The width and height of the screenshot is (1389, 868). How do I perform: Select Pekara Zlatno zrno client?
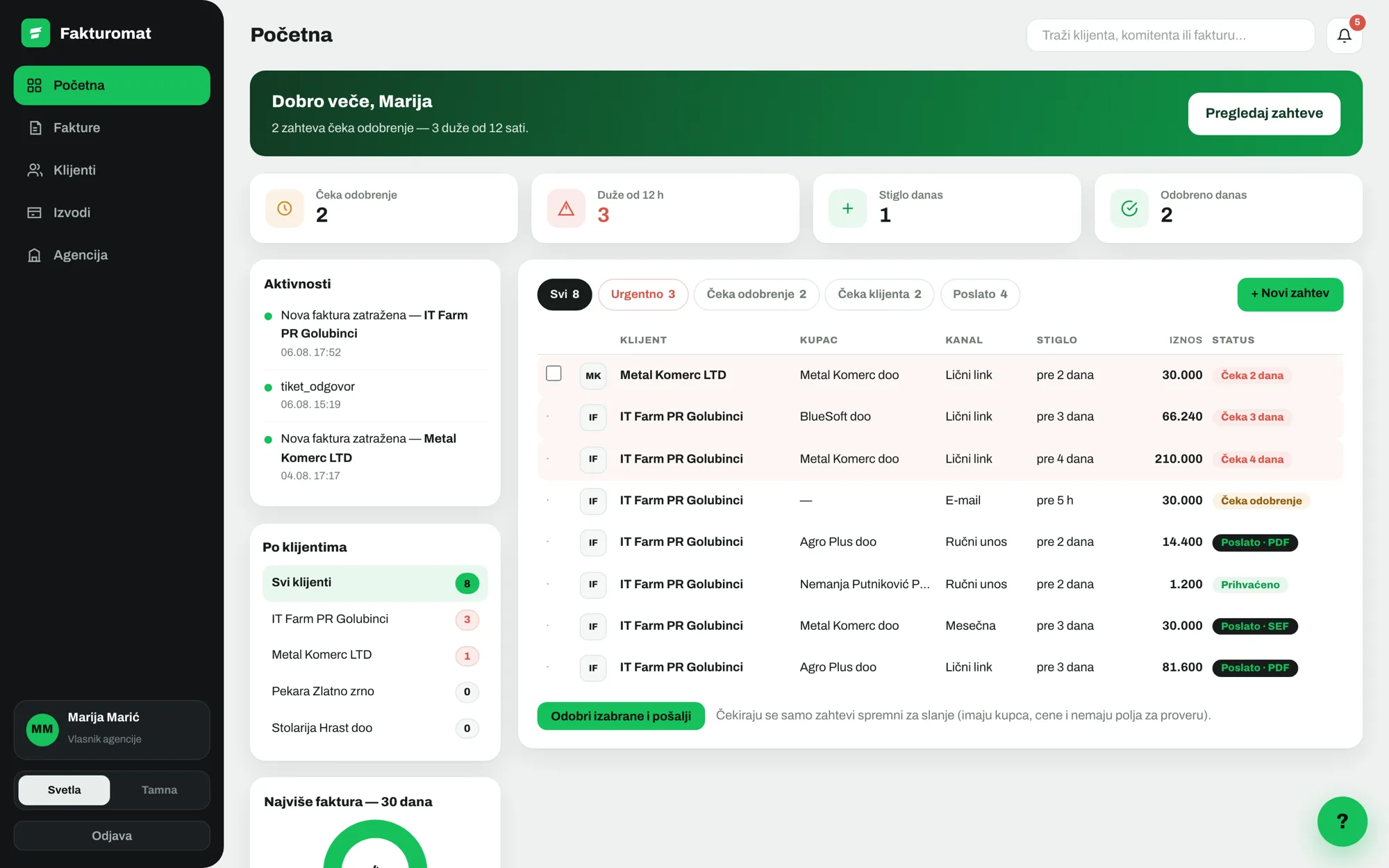375,692
